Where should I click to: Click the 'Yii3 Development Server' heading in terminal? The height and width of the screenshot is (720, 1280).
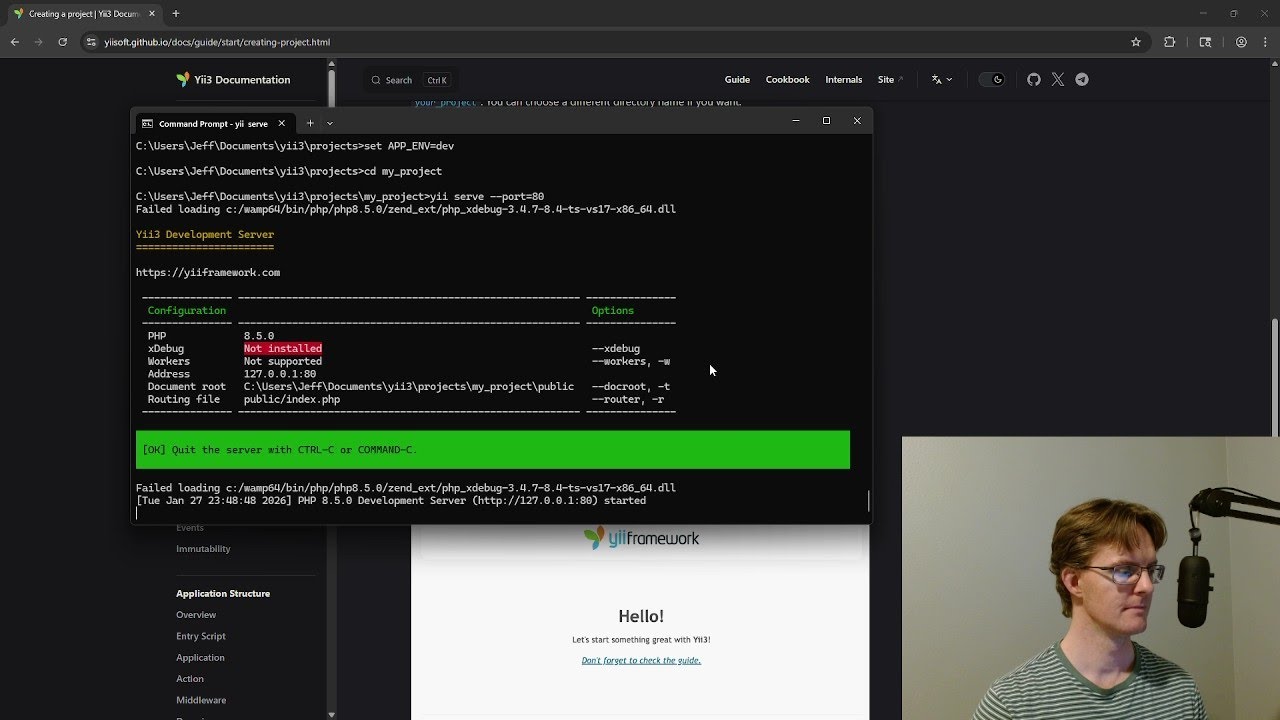(205, 235)
